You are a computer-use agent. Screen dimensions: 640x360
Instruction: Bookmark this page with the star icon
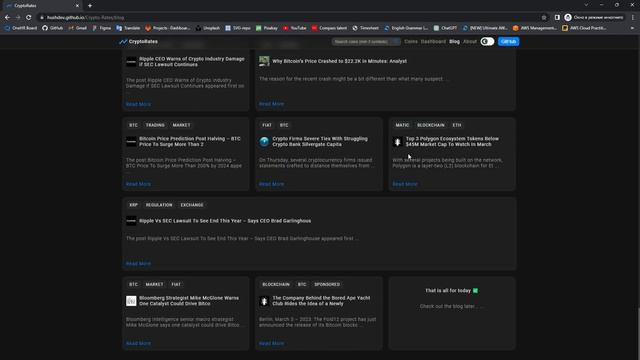(544, 18)
